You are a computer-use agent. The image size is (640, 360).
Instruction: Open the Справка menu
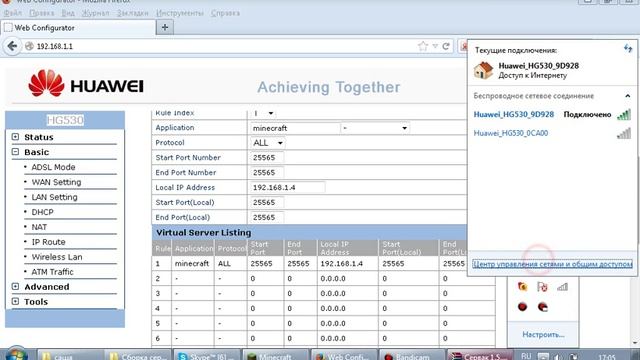[x=225, y=13]
